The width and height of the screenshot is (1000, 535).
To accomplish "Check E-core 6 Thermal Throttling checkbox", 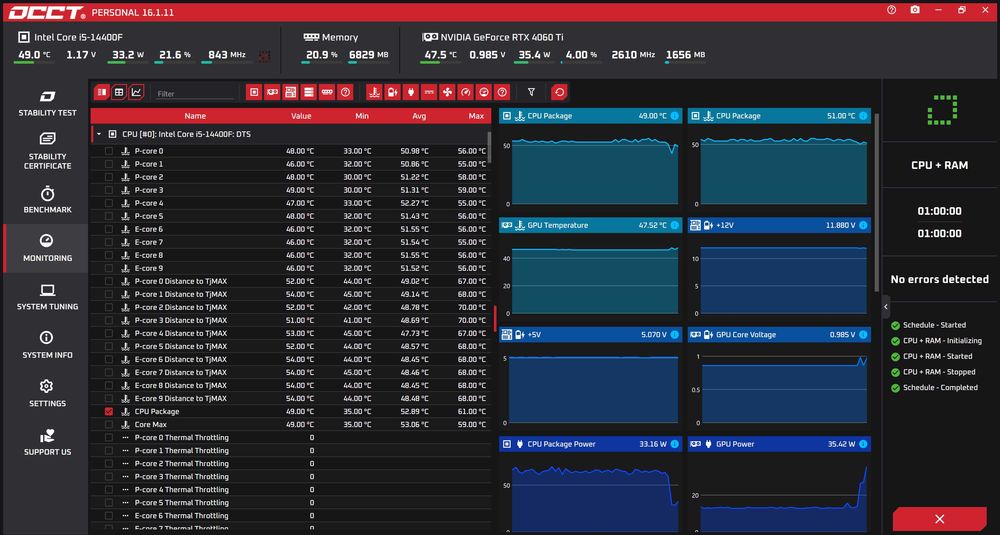I will [108, 516].
